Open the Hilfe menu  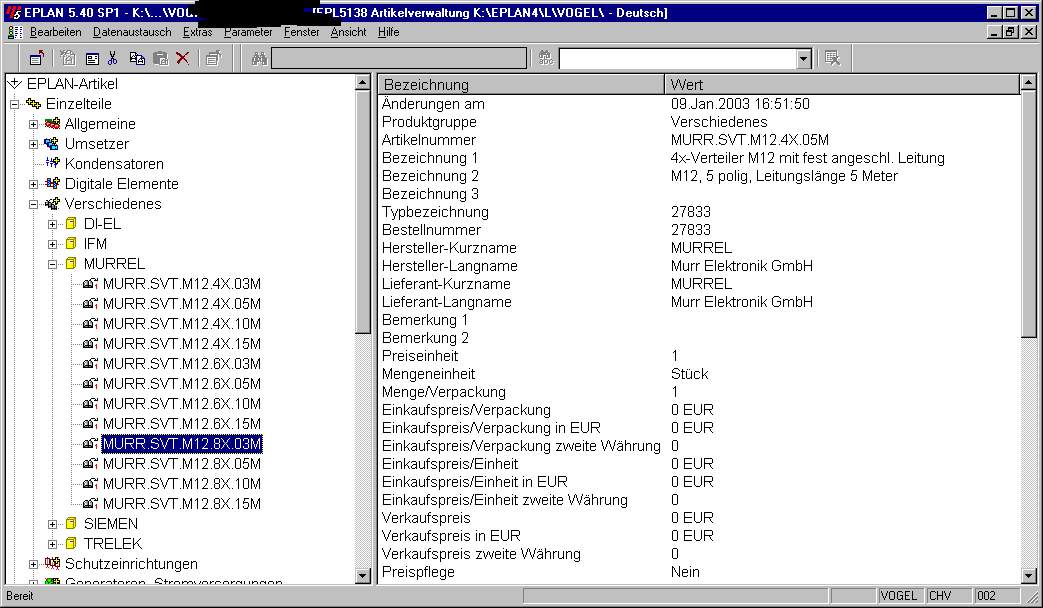point(388,32)
